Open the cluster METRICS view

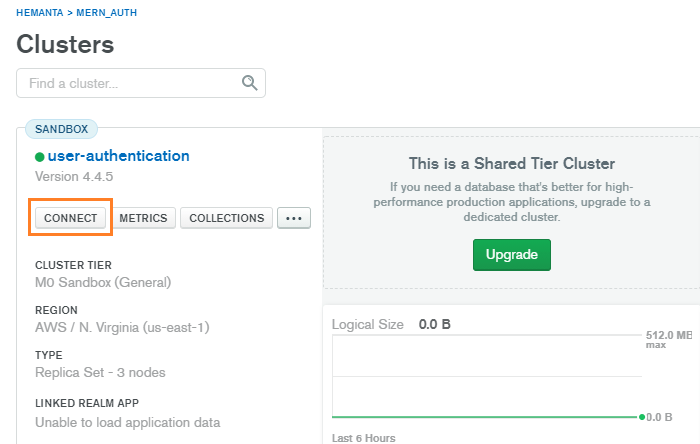[x=144, y=218]
